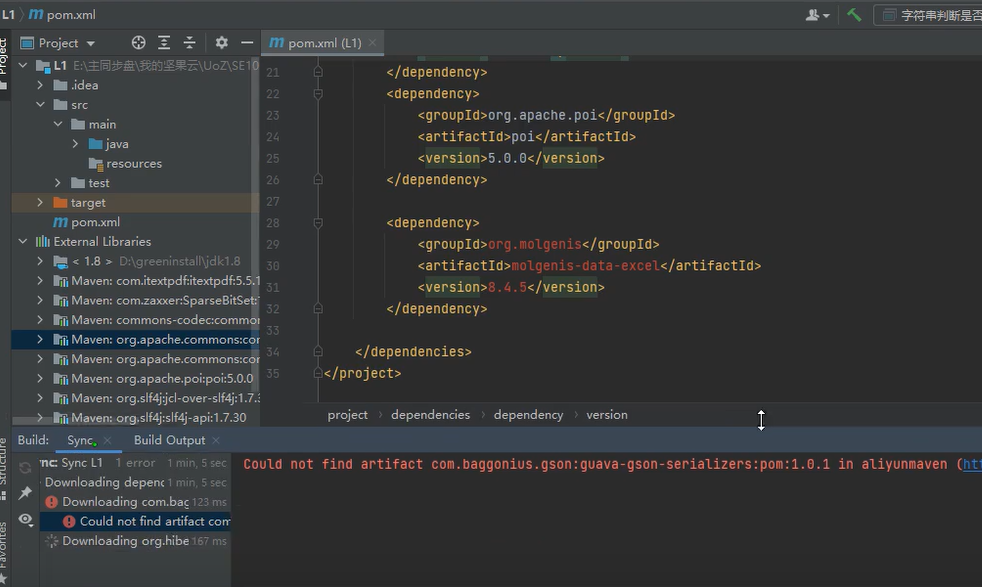This screenshot has height=587, width=982.
Task: Click fold marker on line 35 project closing tag
Action: pyautogui.click(x=318, y=373)
